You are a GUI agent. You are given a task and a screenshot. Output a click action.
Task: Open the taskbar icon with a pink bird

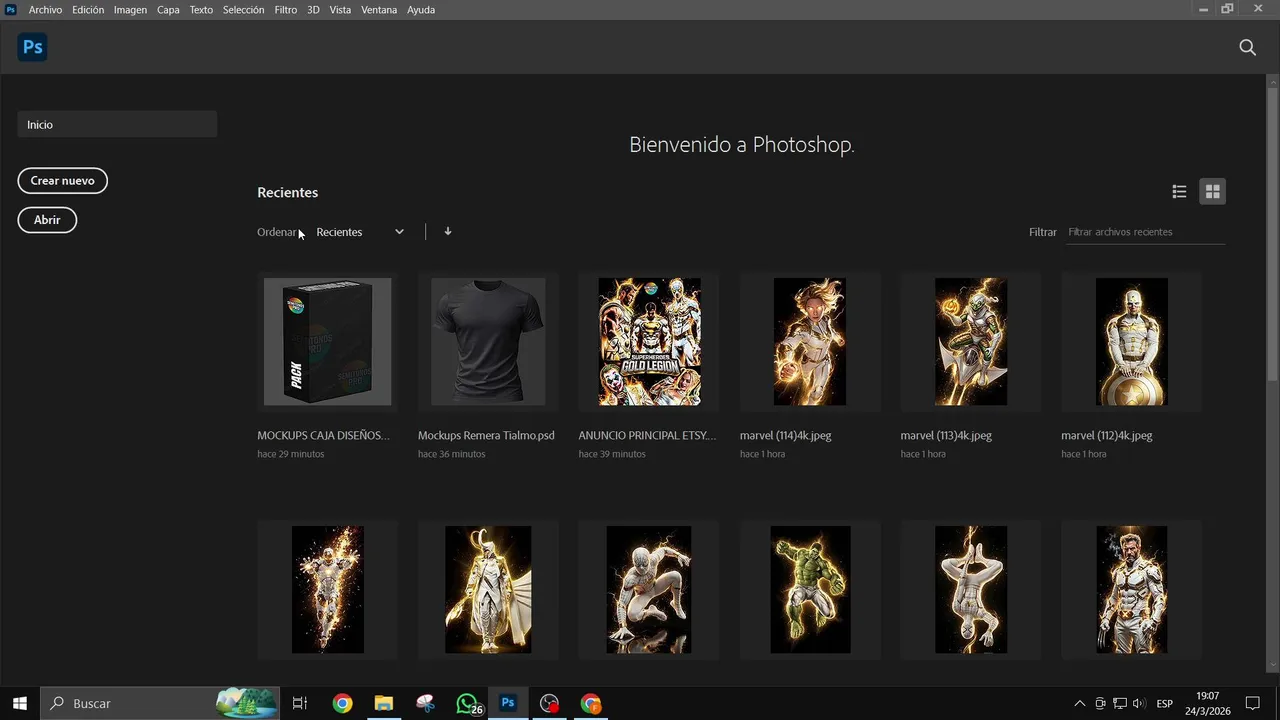pyautogui.click(x=425, y=703)
